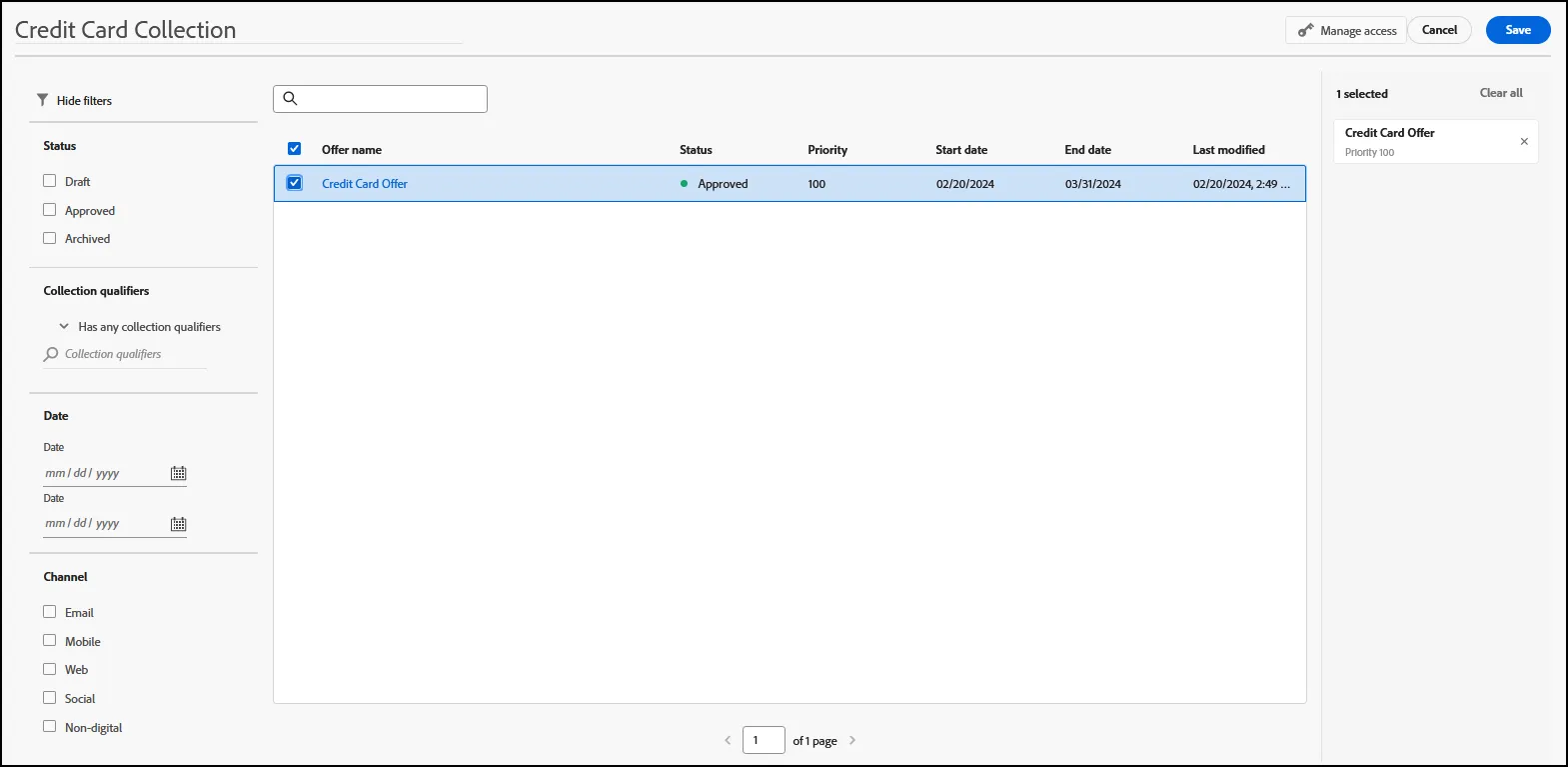Enable the Draft status filter
The width and height of the screenshot is (1568, 767).
tap(49, 181)
